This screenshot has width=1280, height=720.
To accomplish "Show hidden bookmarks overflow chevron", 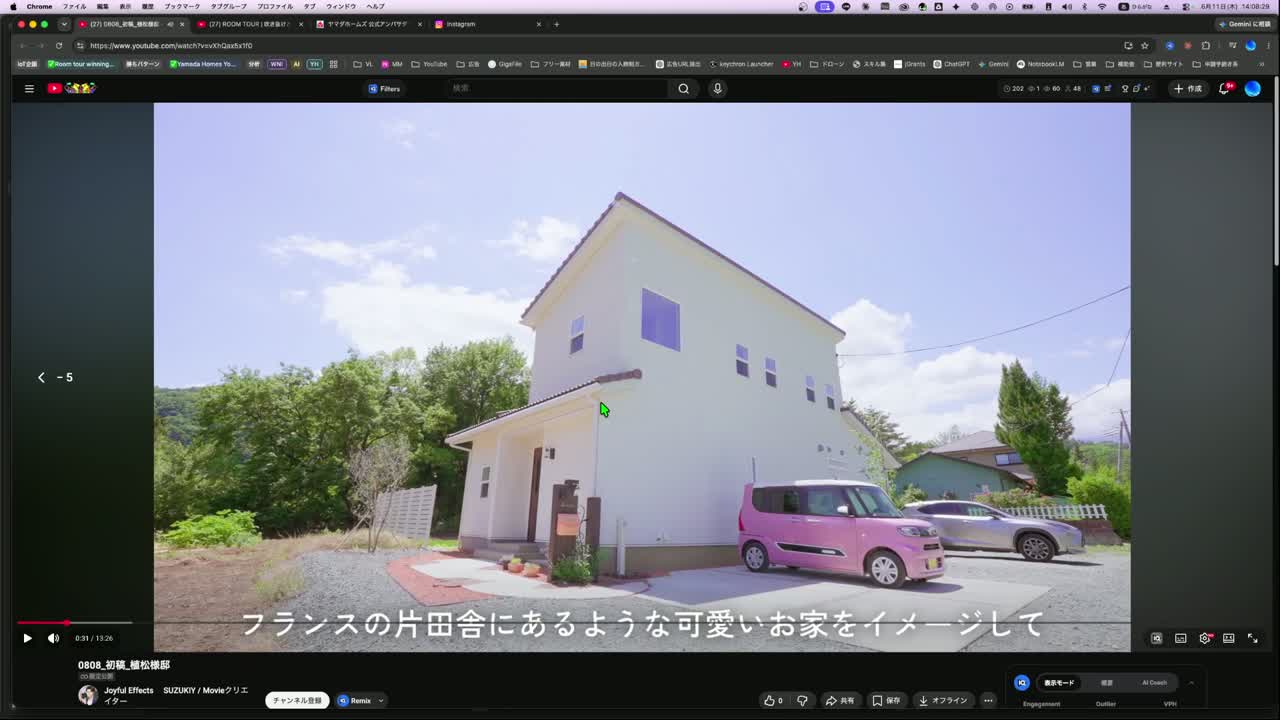I will 1262,64.
